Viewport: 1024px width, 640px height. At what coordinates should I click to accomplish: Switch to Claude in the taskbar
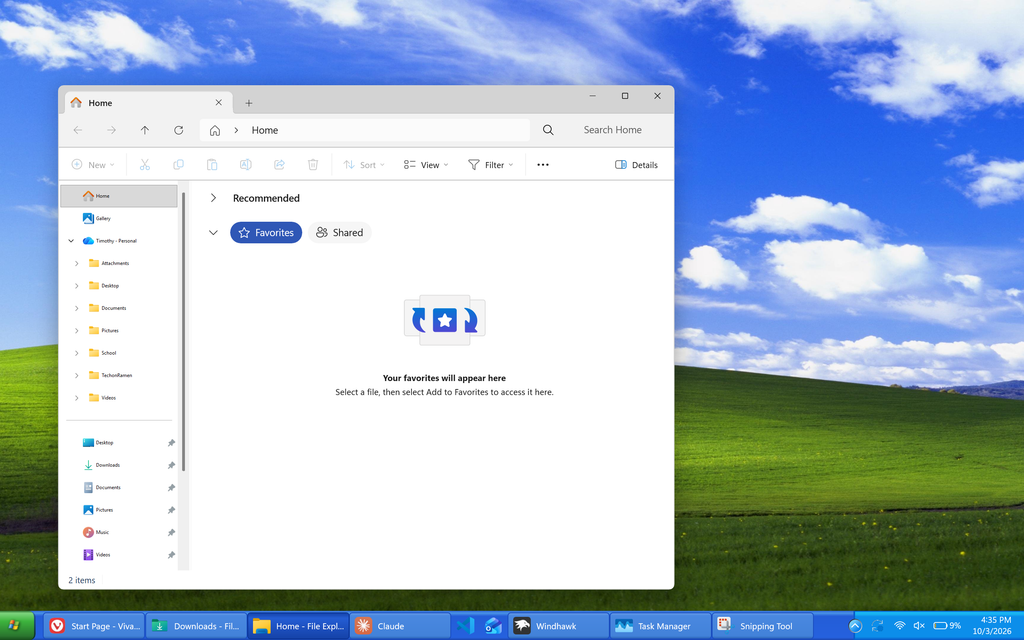400,626
